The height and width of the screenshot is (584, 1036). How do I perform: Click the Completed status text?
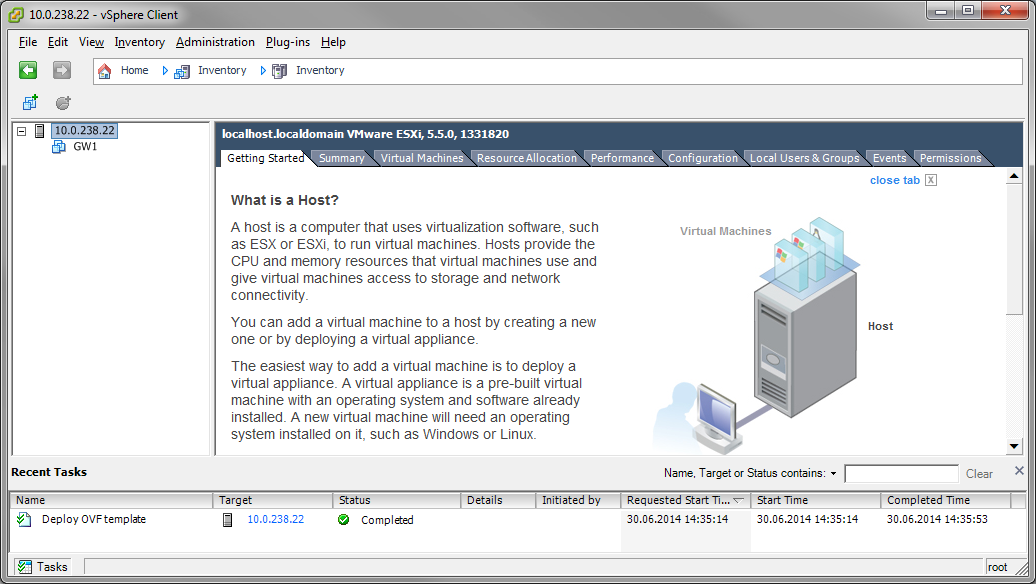tap(387, 520)
